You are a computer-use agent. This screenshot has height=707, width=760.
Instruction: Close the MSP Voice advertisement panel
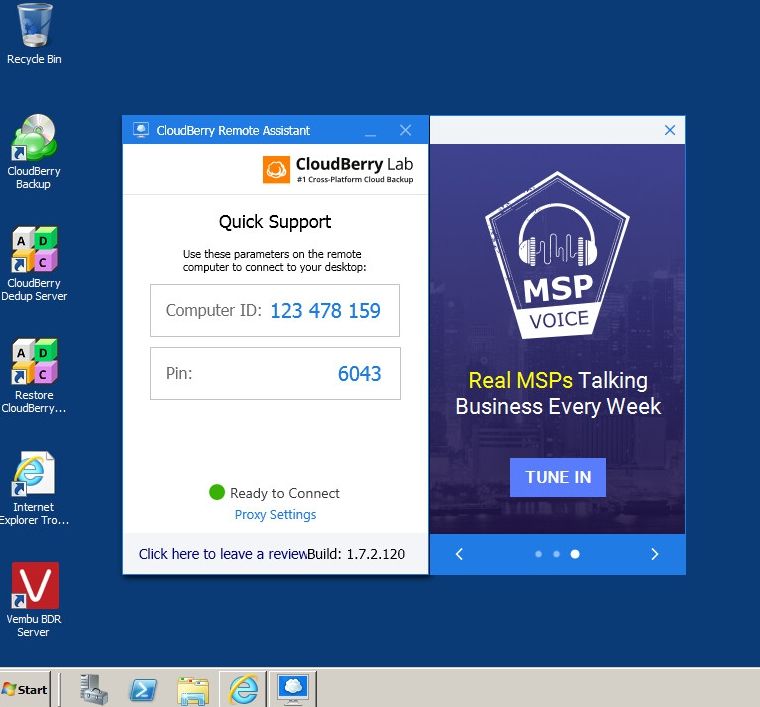pos(670,130)
